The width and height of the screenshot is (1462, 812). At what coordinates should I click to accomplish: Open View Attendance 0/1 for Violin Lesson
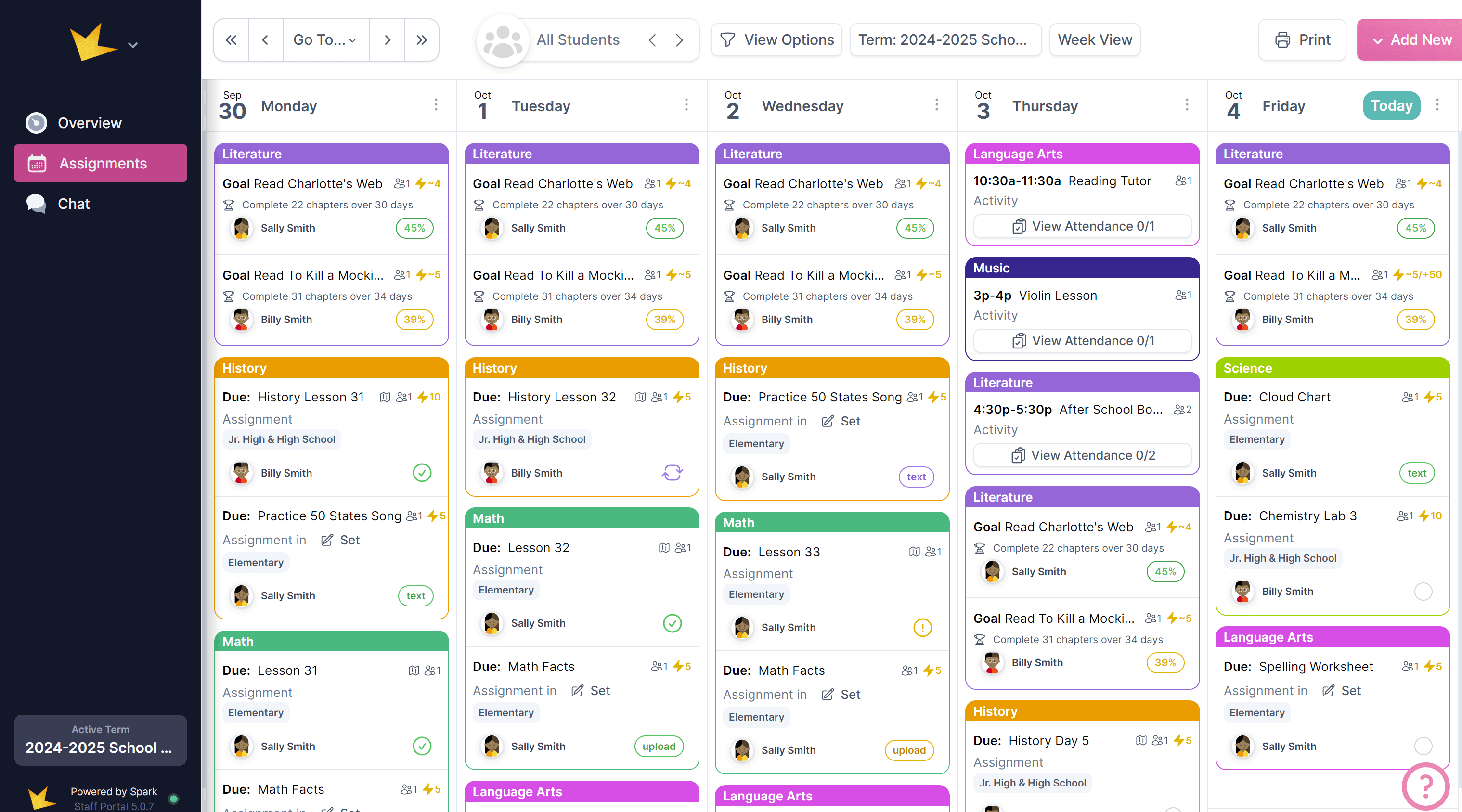pyautogui.click(x=1082, y=340)
